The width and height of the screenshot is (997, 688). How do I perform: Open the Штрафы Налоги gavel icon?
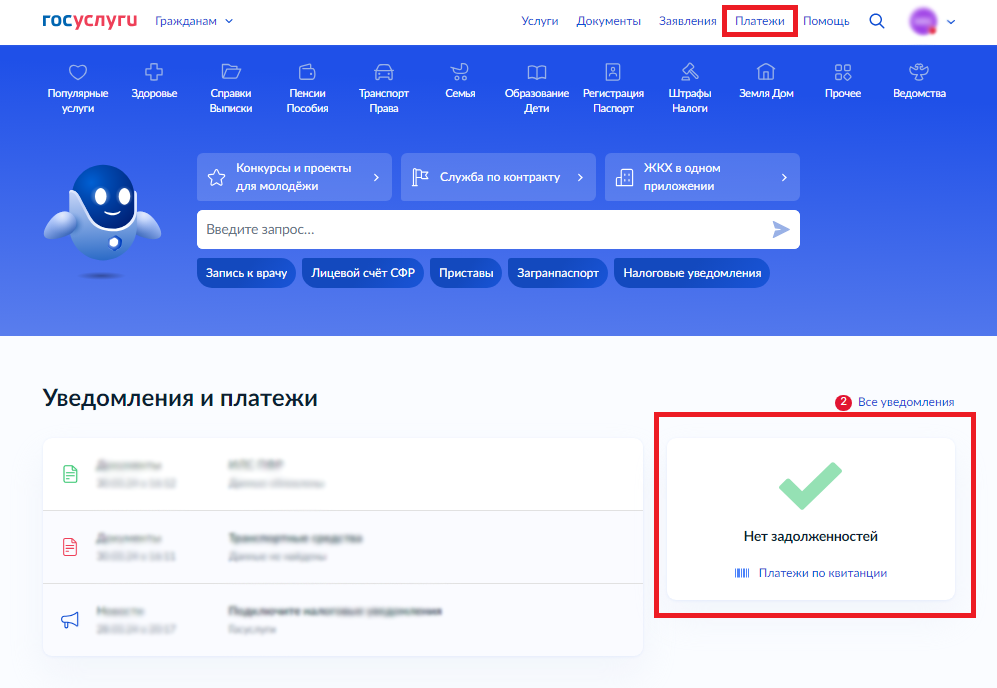689,72
